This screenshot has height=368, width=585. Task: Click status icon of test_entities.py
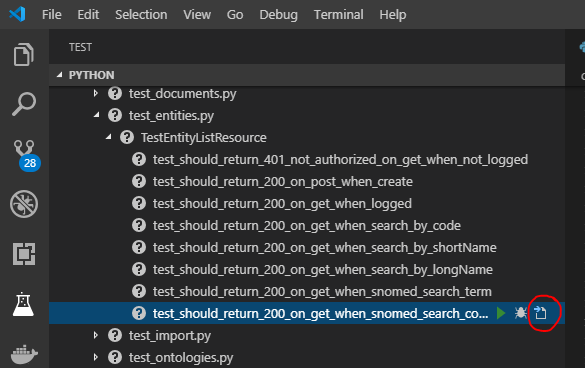point(115,115)
